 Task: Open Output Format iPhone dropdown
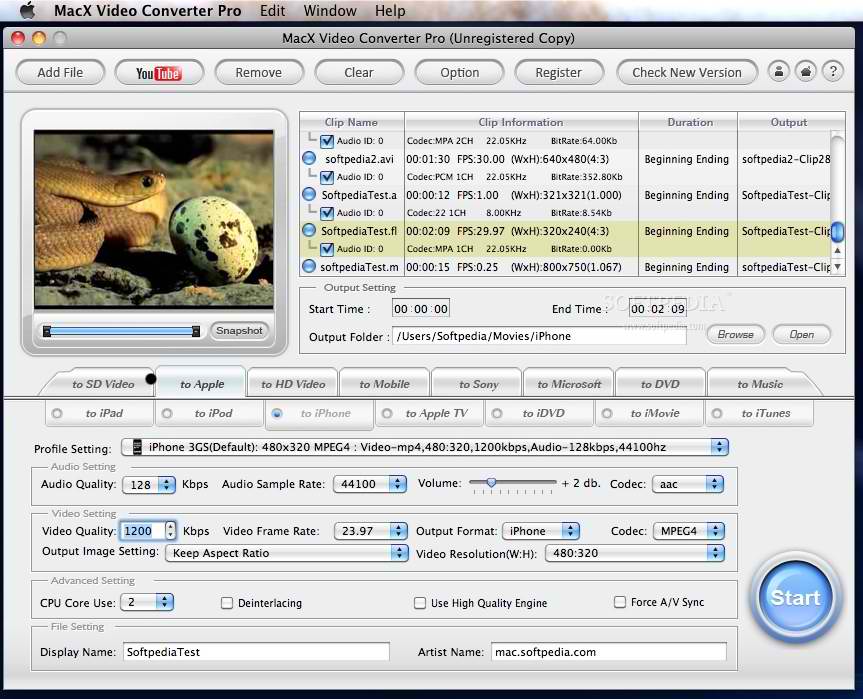point(541,531)
